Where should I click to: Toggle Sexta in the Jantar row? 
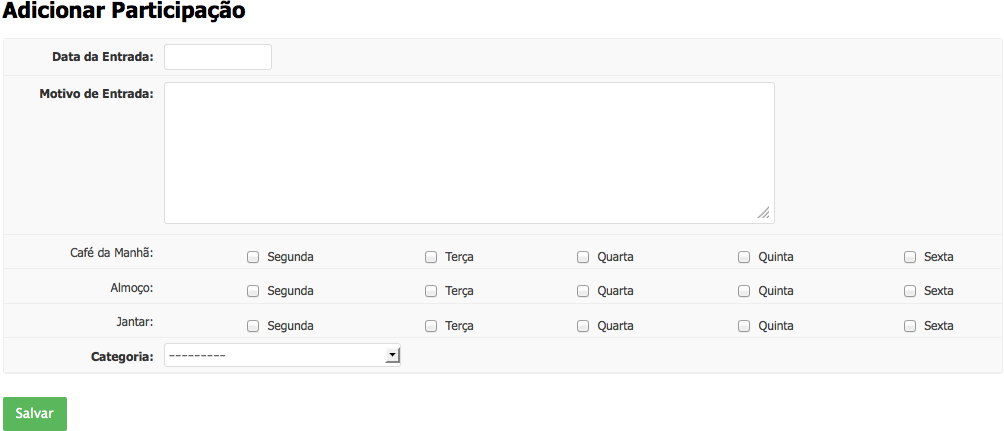910,326
